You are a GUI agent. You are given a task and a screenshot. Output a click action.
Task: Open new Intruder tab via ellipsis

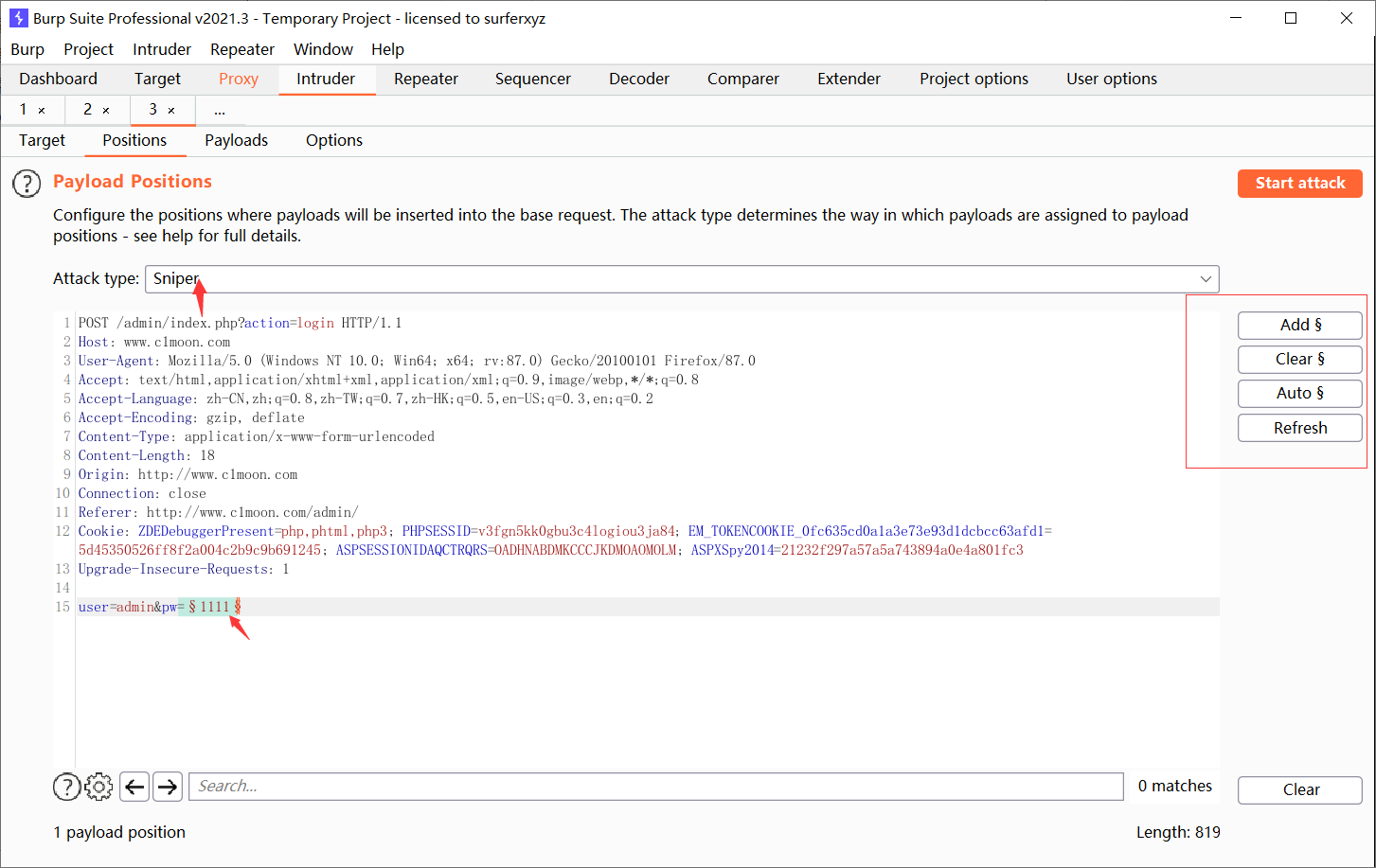[220, 111]
